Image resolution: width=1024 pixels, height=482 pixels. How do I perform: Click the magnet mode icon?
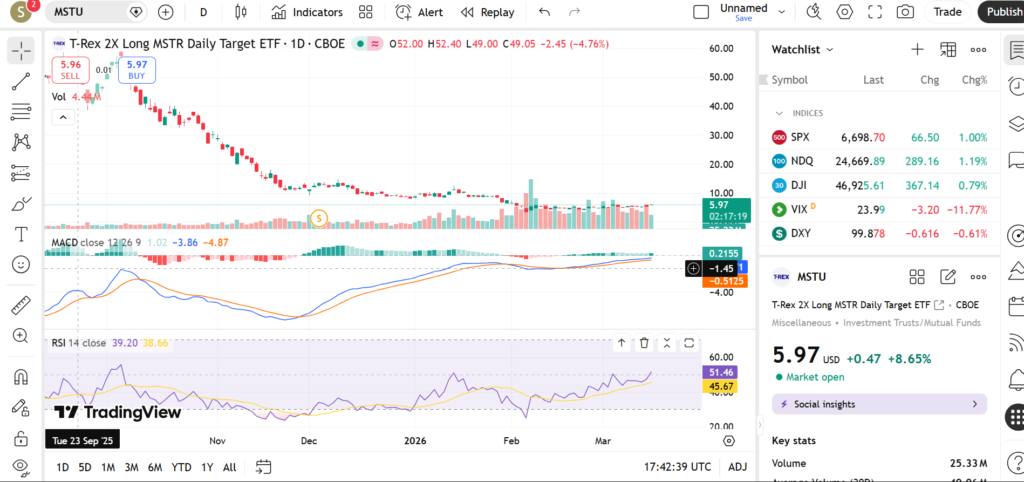click(x=21, y=378)
